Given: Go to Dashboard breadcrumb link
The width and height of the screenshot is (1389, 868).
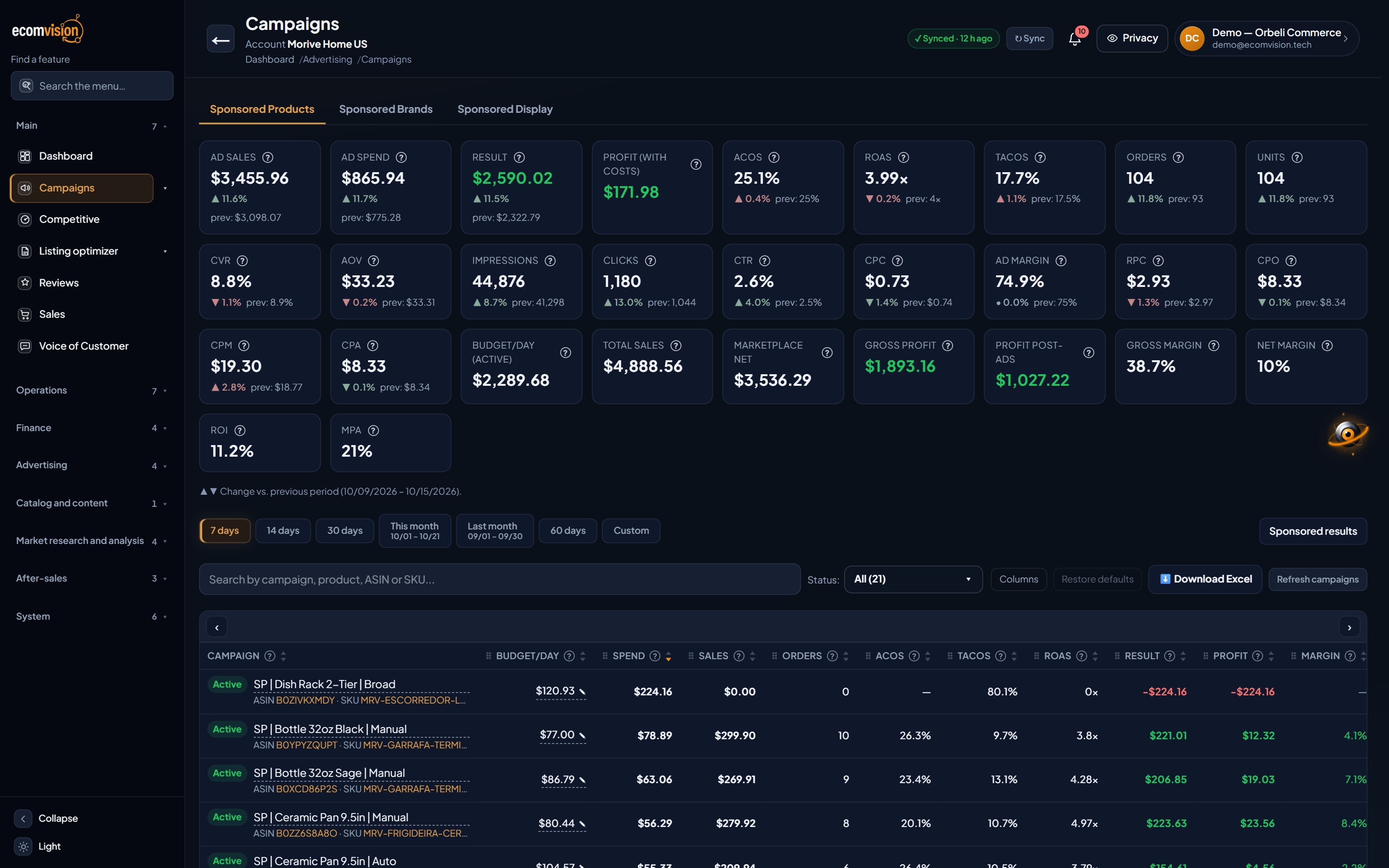Looking at the screenshot, I should [270, 59].
